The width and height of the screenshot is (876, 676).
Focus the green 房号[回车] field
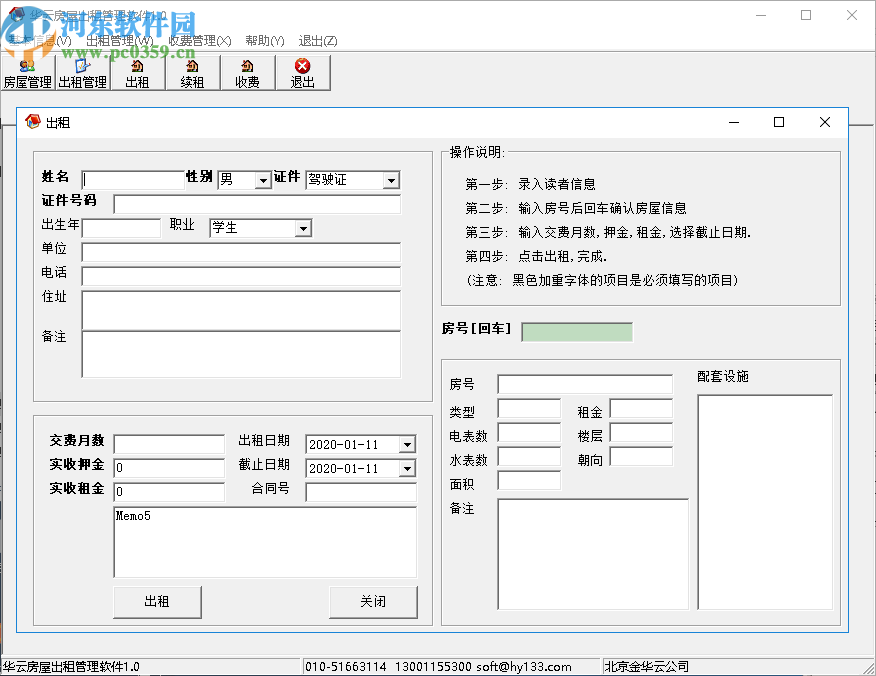pyautogui.click(x=577, y=332)
